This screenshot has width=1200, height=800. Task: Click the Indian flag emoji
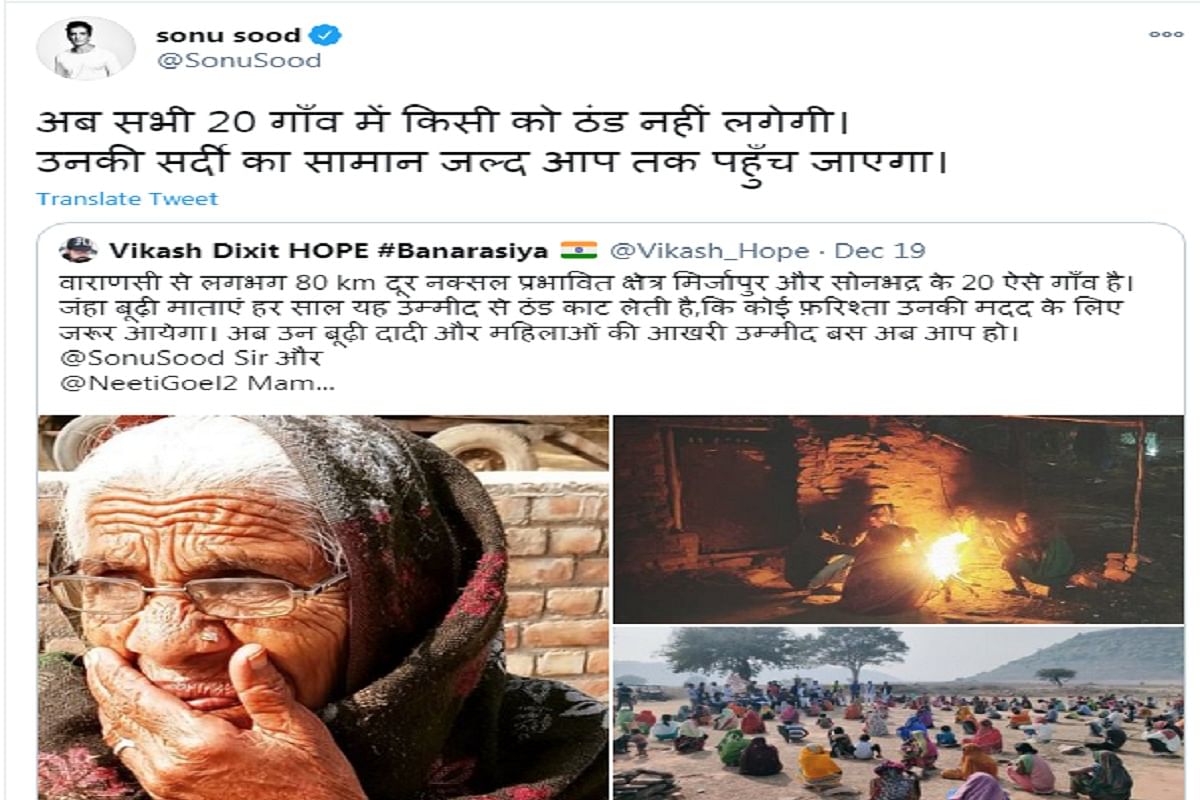click(579, 250)
